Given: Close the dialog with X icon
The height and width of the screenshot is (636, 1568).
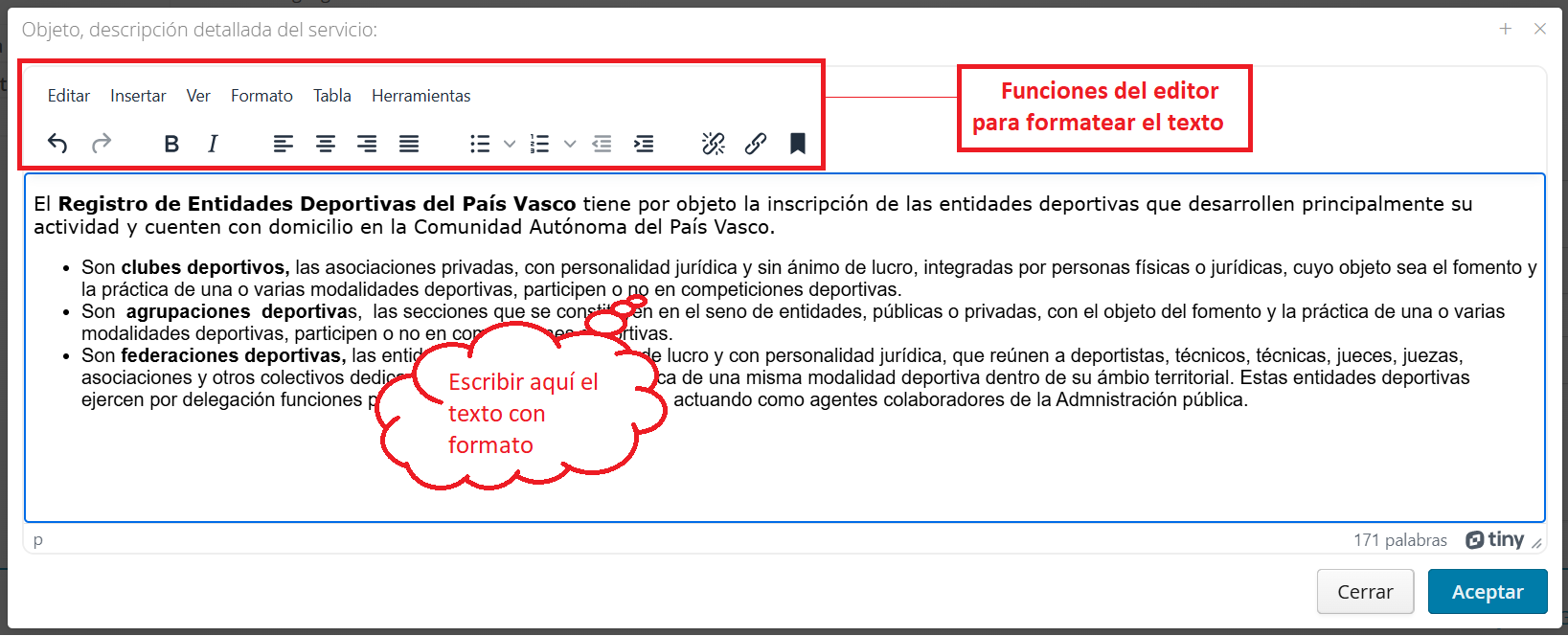Looking at the screenshot, I should click(1540, 29).
